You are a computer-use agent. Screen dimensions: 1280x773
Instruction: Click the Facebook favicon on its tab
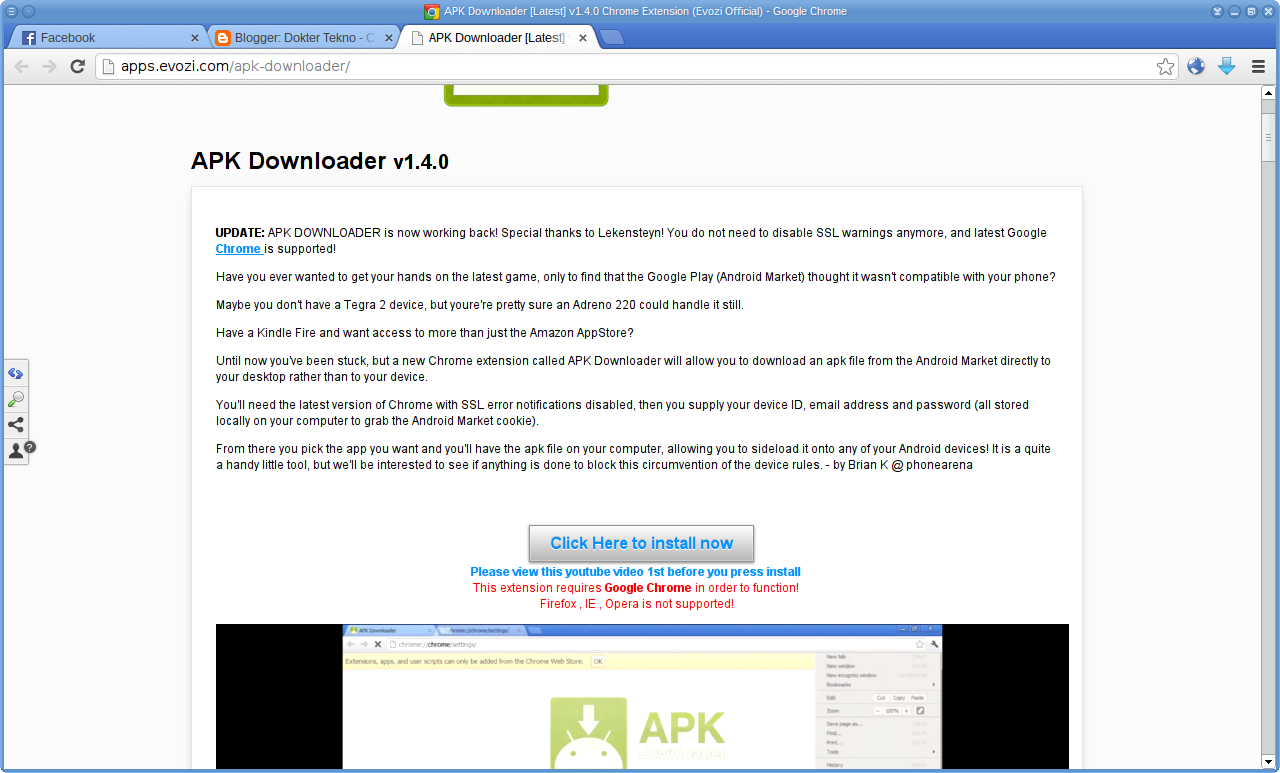(29, 38)
